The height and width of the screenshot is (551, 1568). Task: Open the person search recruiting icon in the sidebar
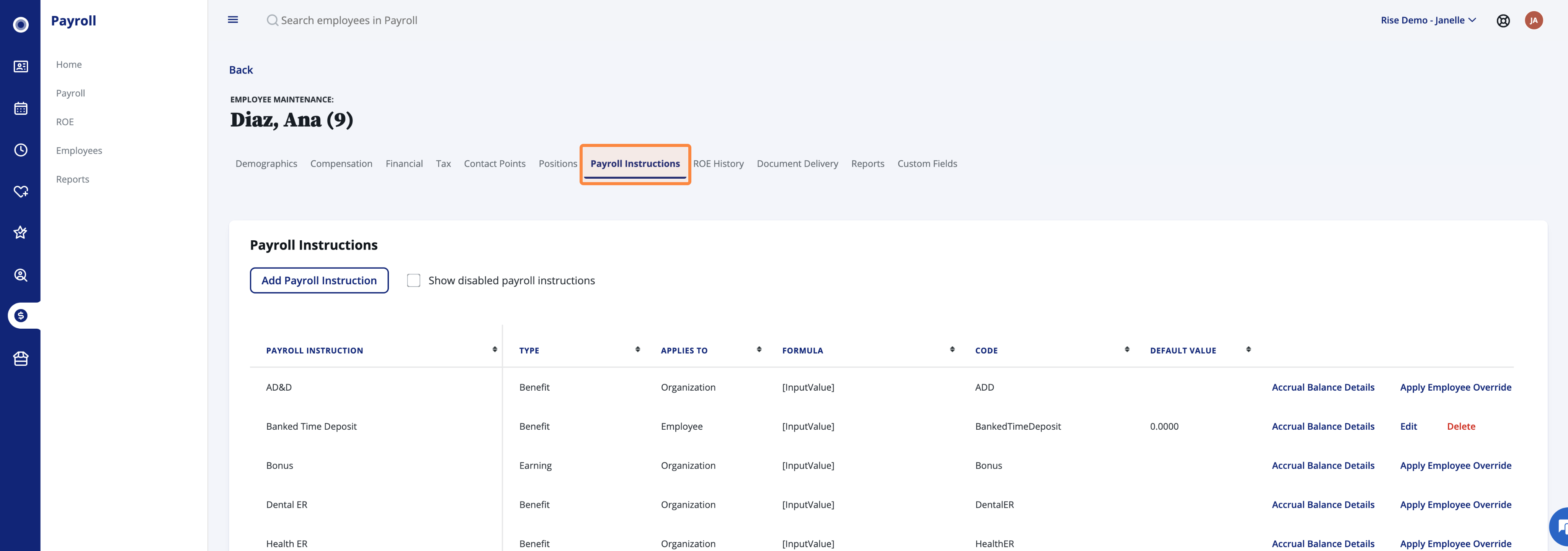tap(21, 275)
